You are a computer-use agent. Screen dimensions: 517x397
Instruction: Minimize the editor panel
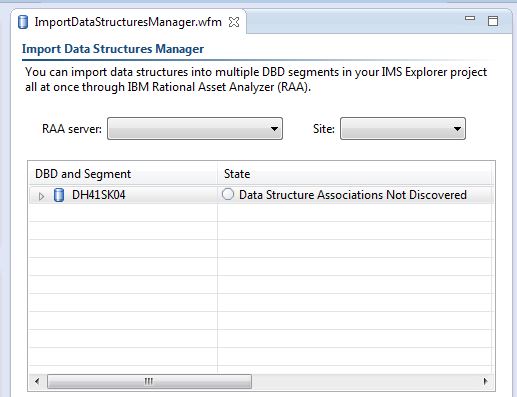point(470,19)
